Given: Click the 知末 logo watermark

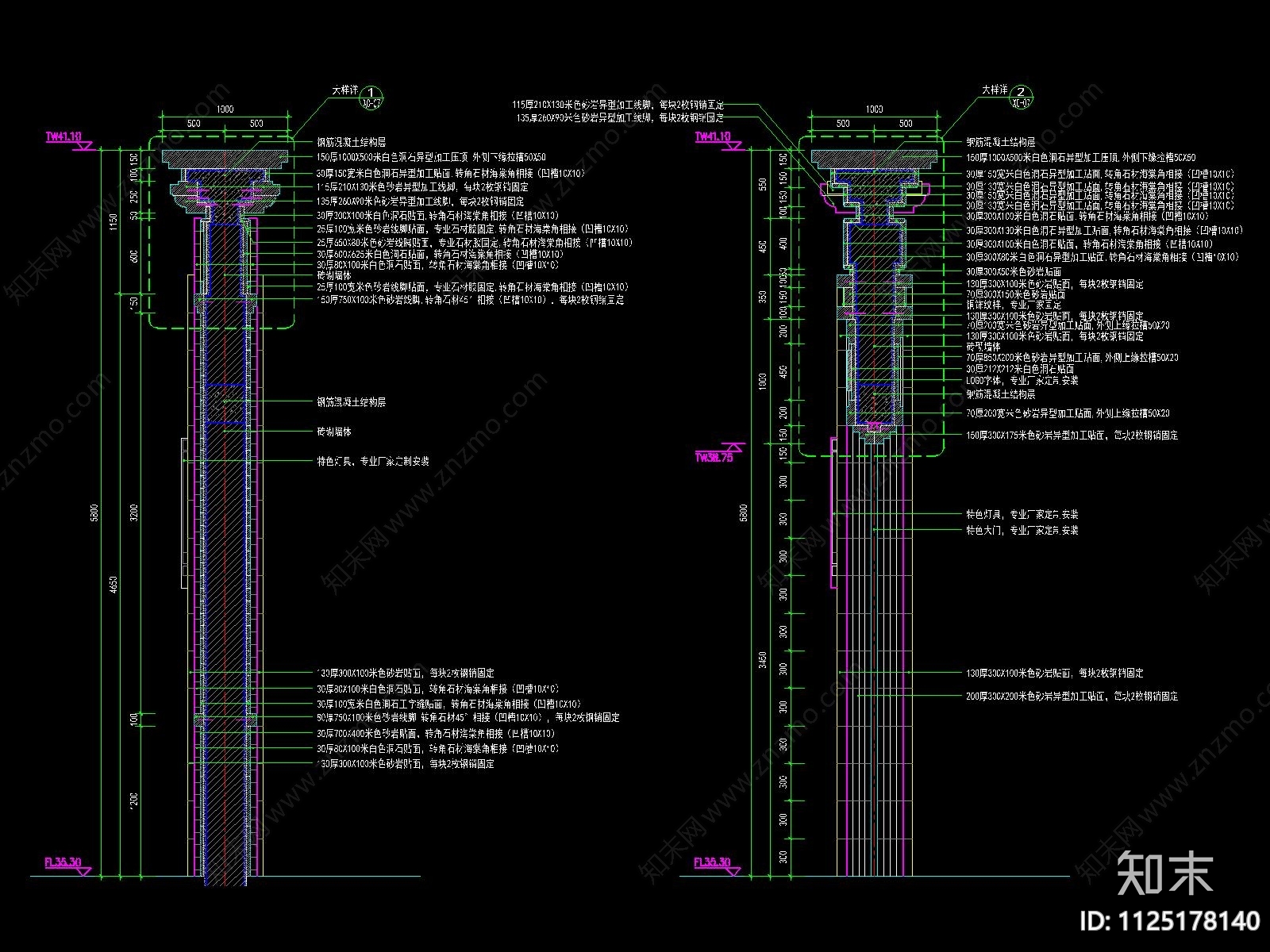Looking at the screenshot, I should [1164, 873].
